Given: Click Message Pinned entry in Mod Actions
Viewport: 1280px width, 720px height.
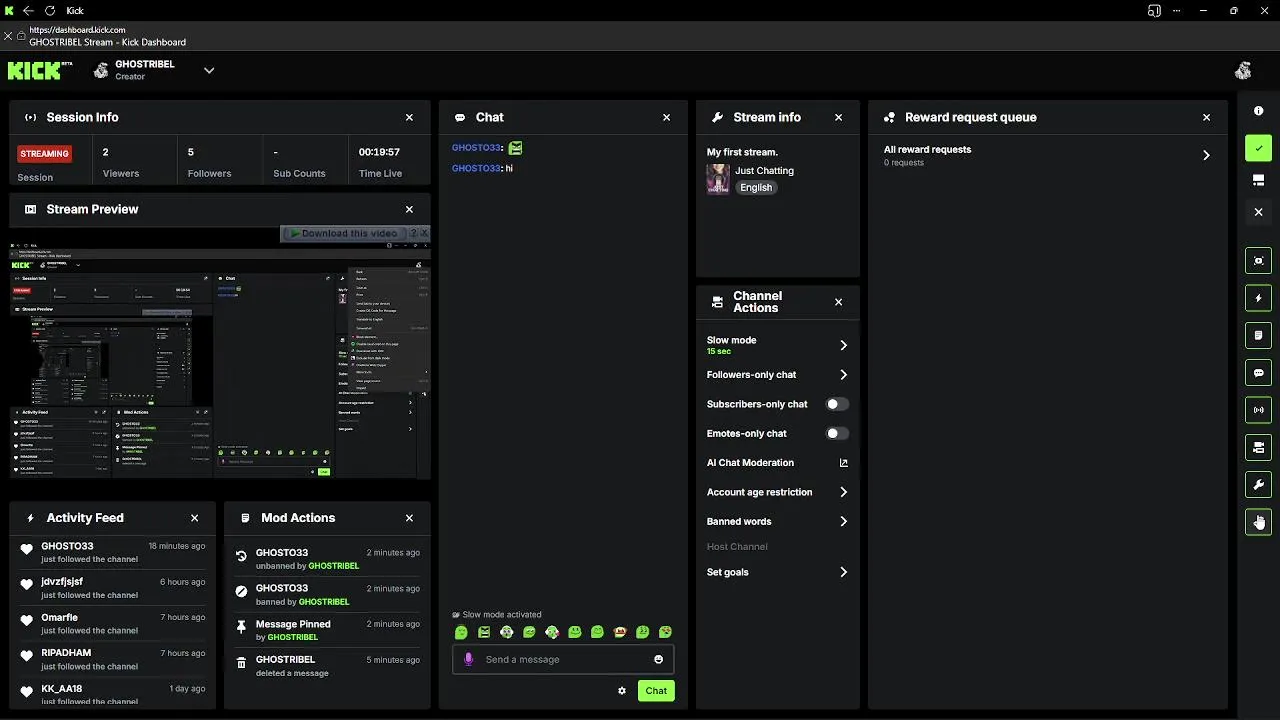Looking at the screenshot, I should coord(327,630).
